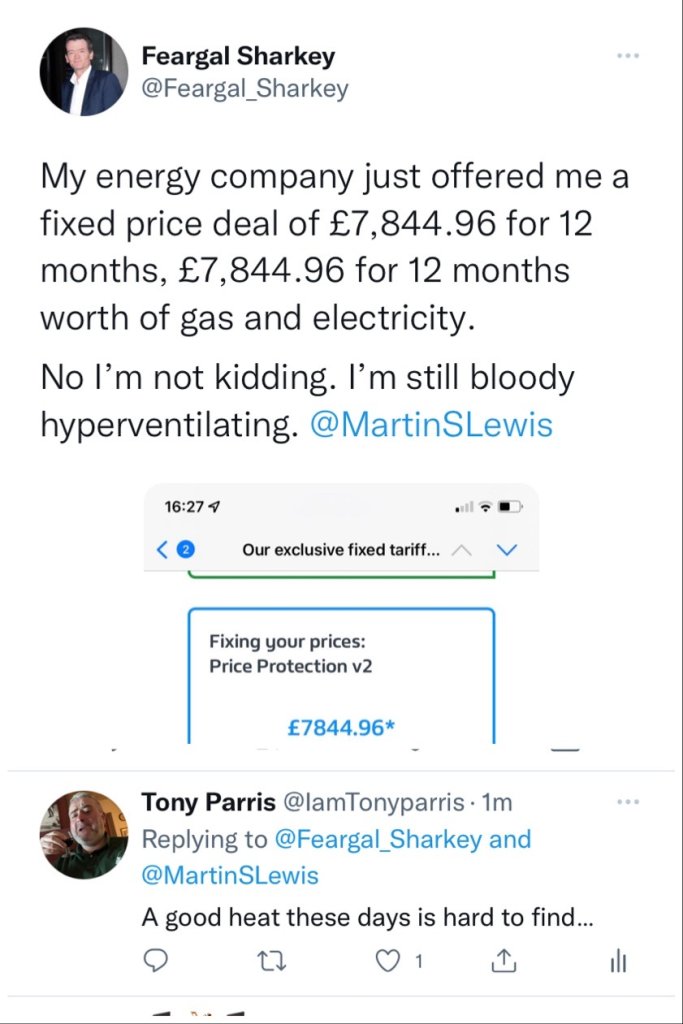683x1024 pixels.
Task: Open Feargal Sharkey's profile picture
Action: pyautogui.click(x=83, y=72)
